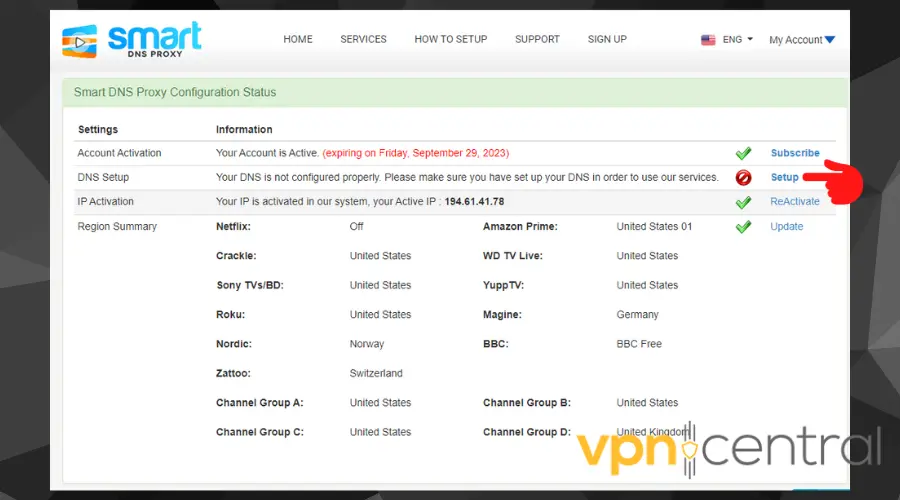Click the Channel Group B: label
The width and height of the screenshot is (900, 500).
pos(527,402)
